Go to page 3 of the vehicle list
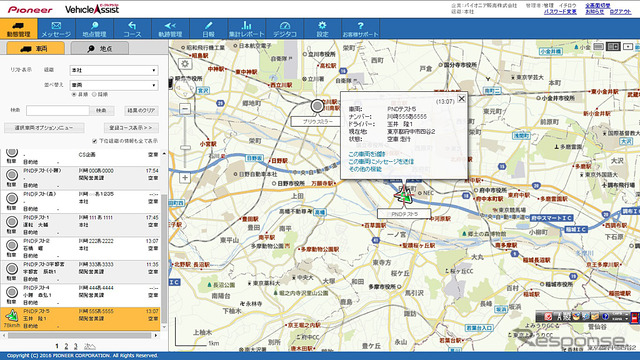Viewport: 640px width, 360px height. coord(76,346)
